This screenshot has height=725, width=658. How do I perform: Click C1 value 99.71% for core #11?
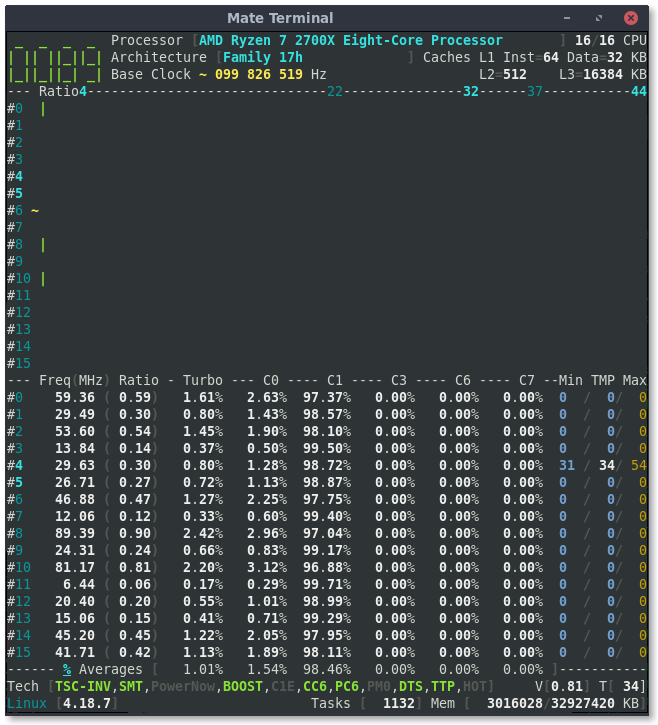(327, 584)
